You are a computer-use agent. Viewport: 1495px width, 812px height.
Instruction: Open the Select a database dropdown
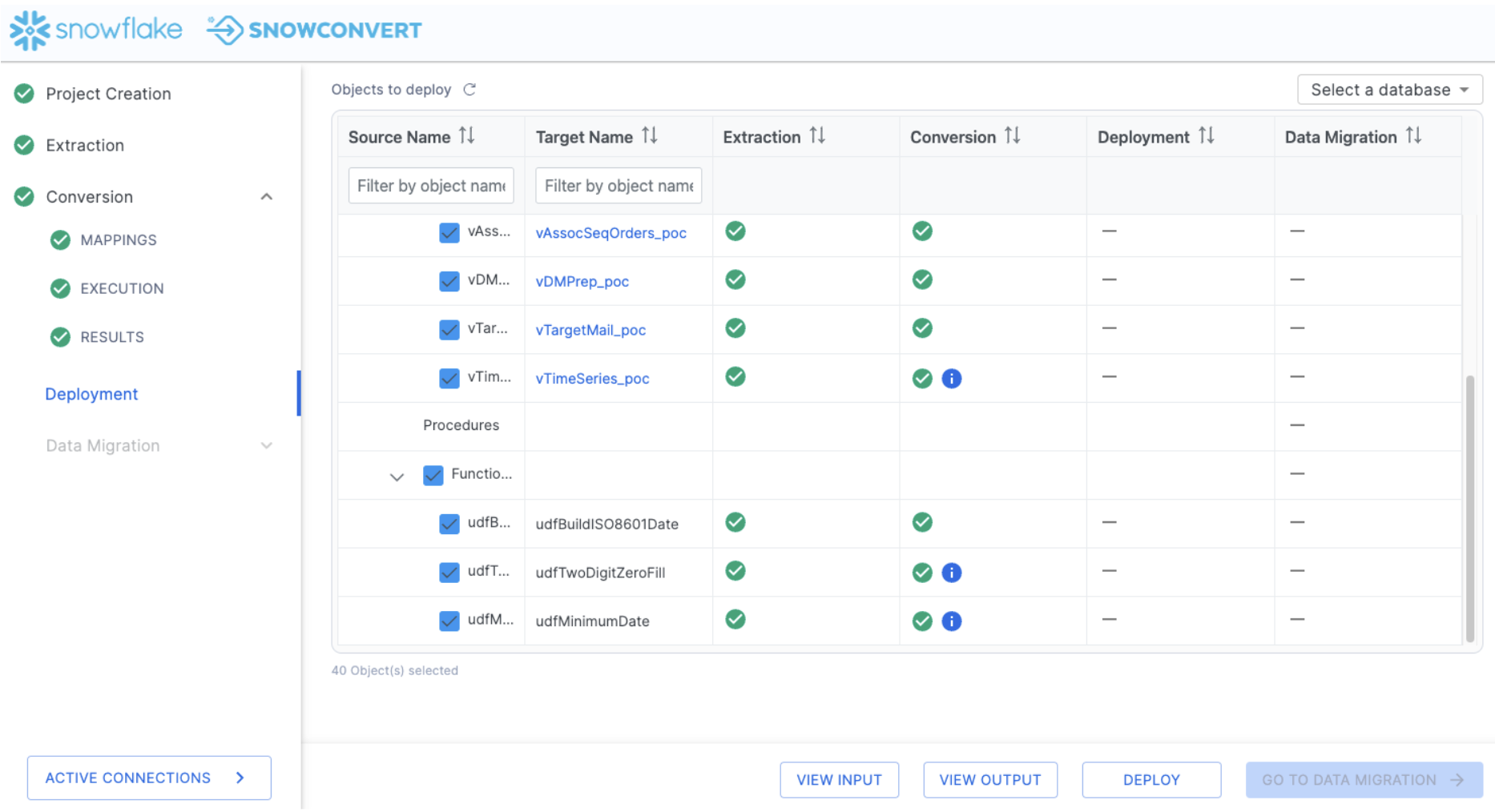pos(1389,90)
